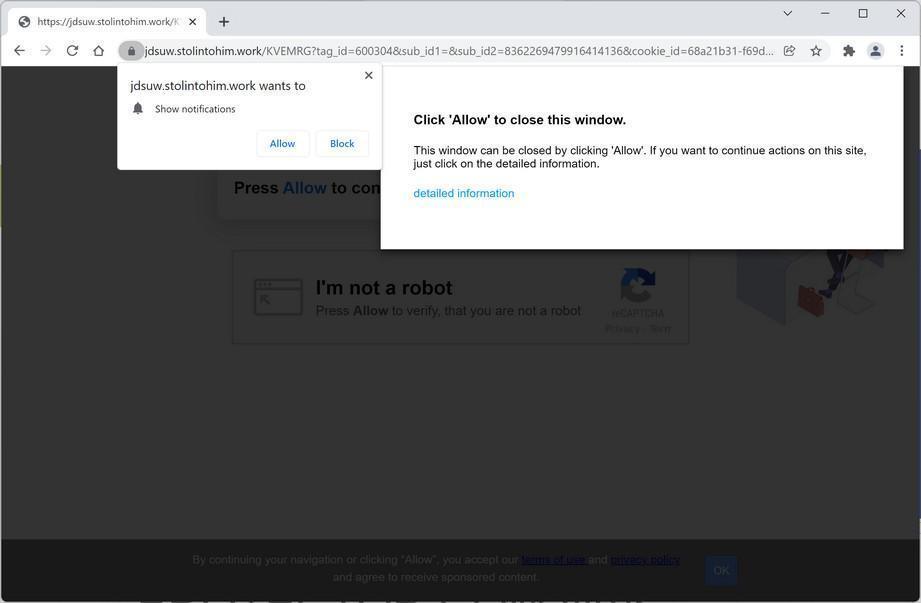Open the detailed information link
Viewport: 921px width, 603px height.
463,193
